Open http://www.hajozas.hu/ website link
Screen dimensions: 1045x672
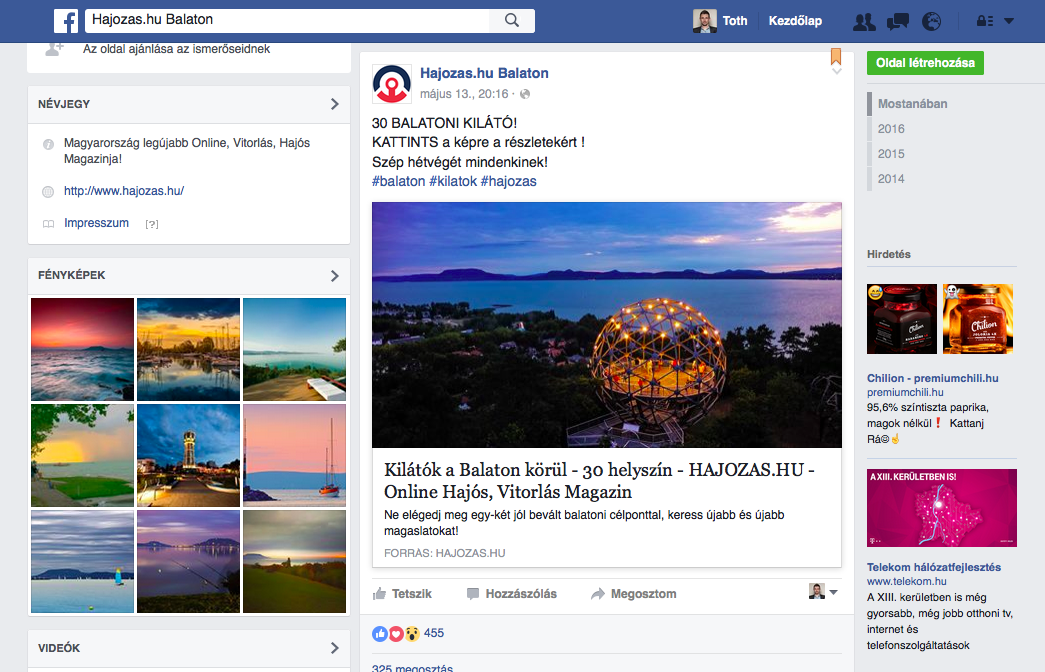(124, 191)
